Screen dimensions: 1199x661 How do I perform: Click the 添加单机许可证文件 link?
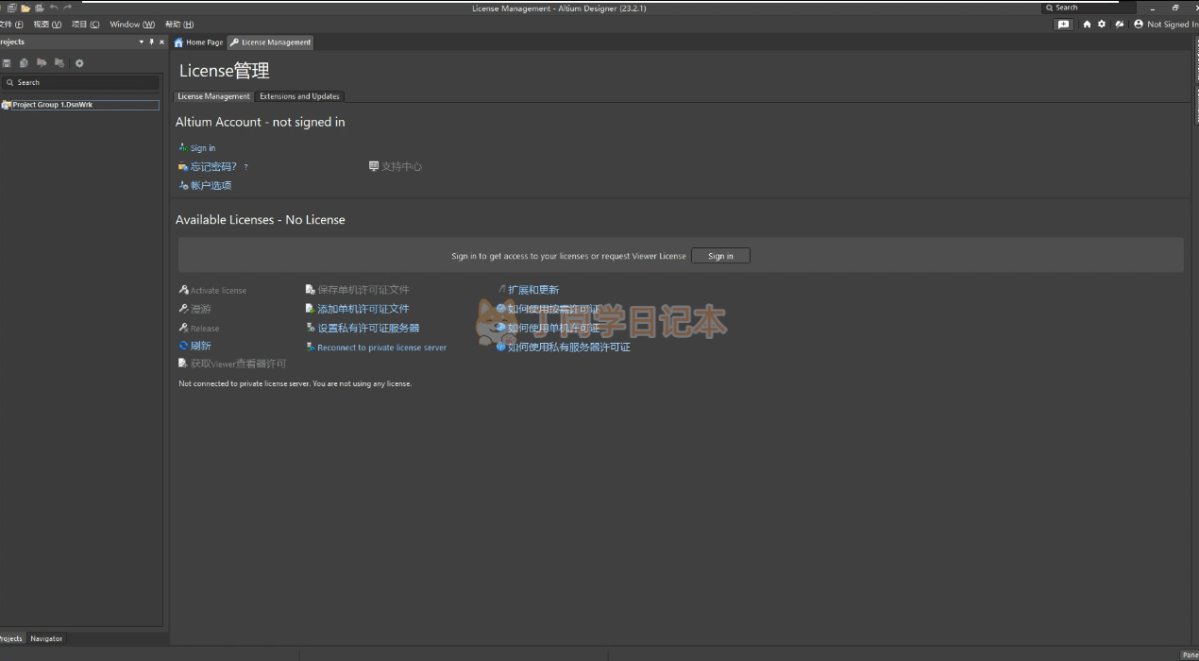[x=363, y=309]
